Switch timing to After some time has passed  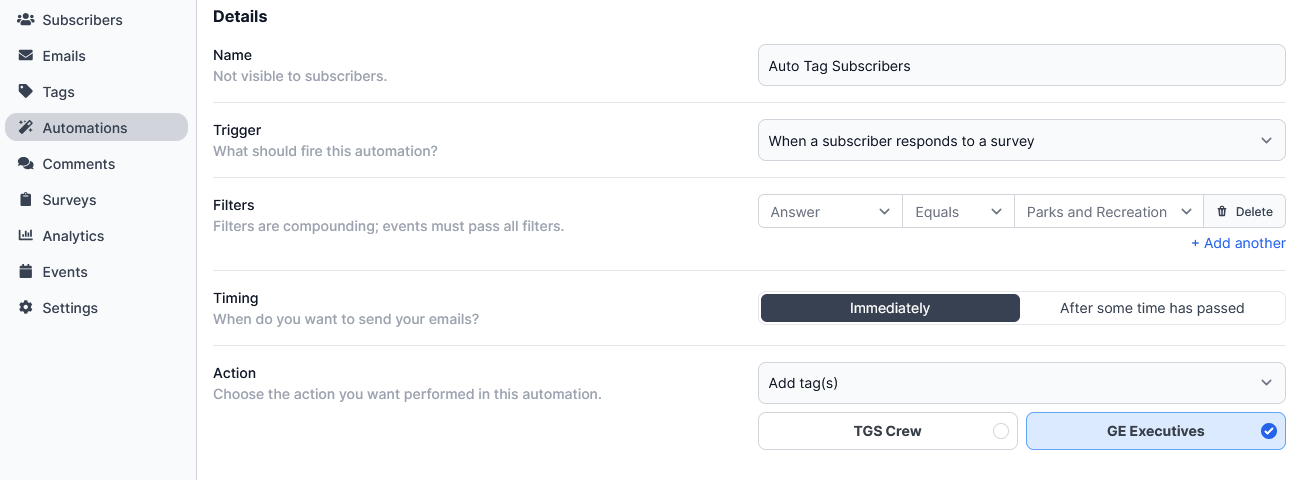pos(1151,308)
